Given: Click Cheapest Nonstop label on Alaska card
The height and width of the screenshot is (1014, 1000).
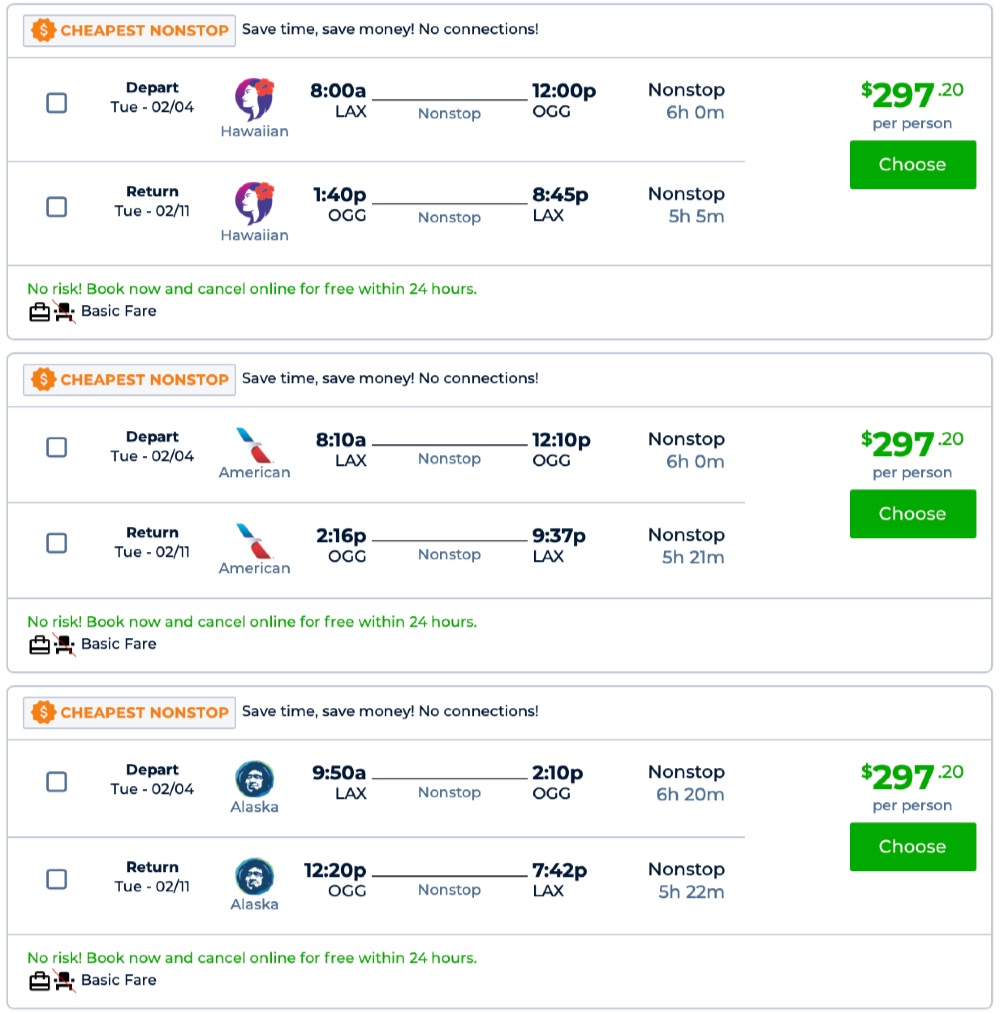Looking at the screenshot, I should point(144,713).
